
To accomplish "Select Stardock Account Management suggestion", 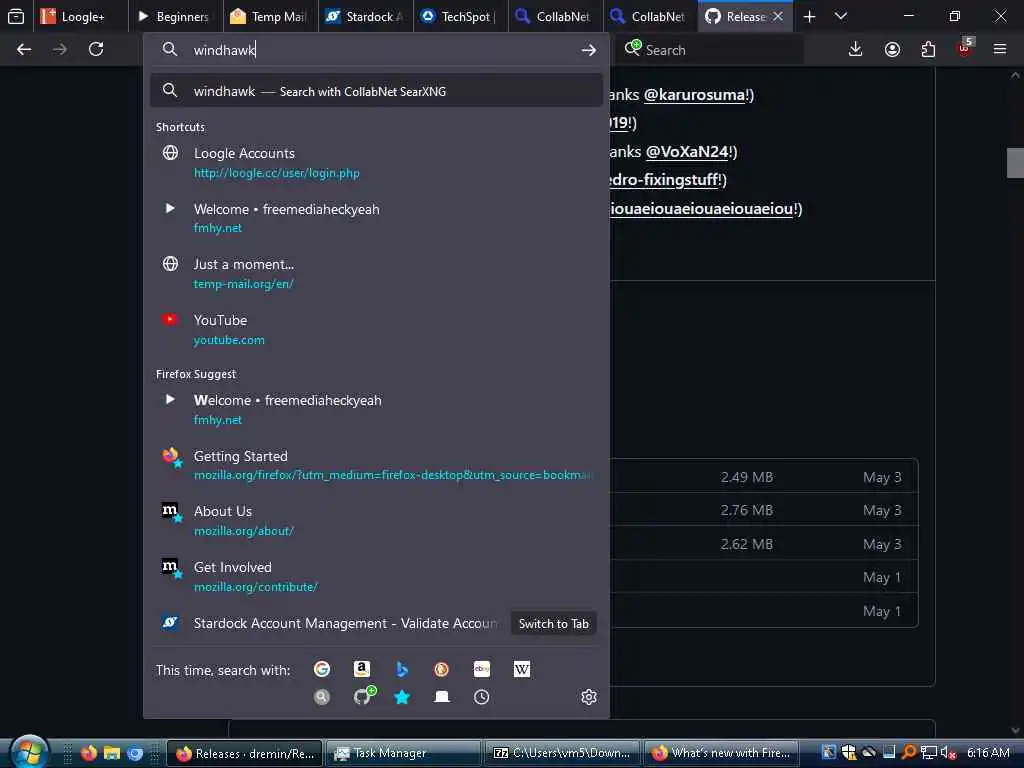I will (377, 624).
